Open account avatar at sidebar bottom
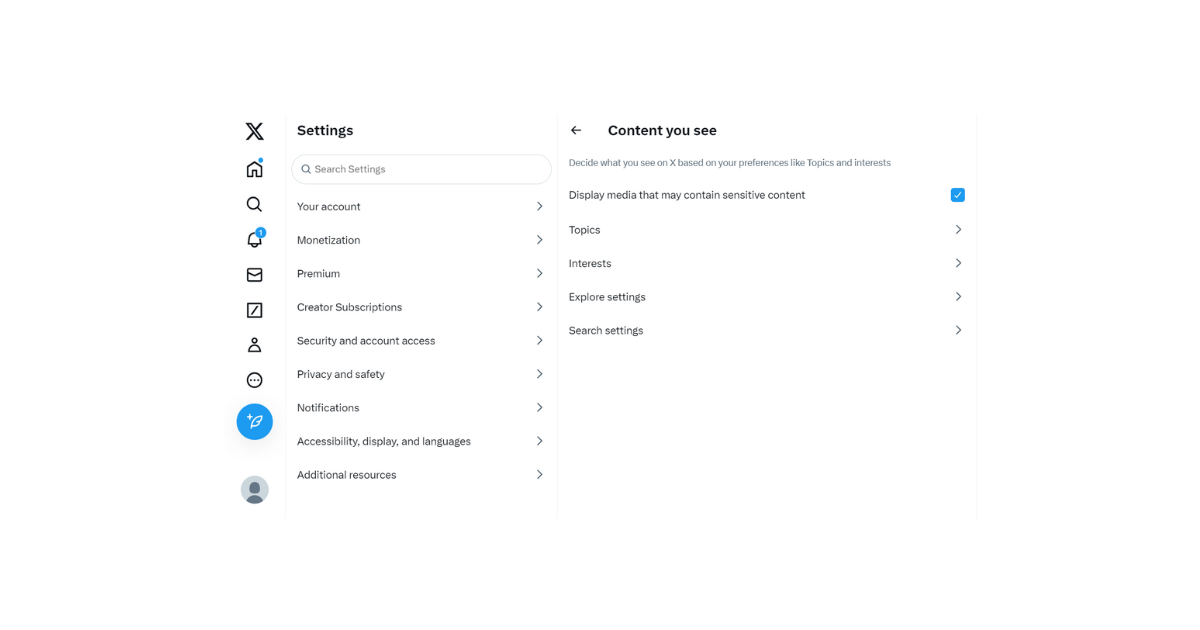This screenshot has height=630, width=1200. [254, 489]
